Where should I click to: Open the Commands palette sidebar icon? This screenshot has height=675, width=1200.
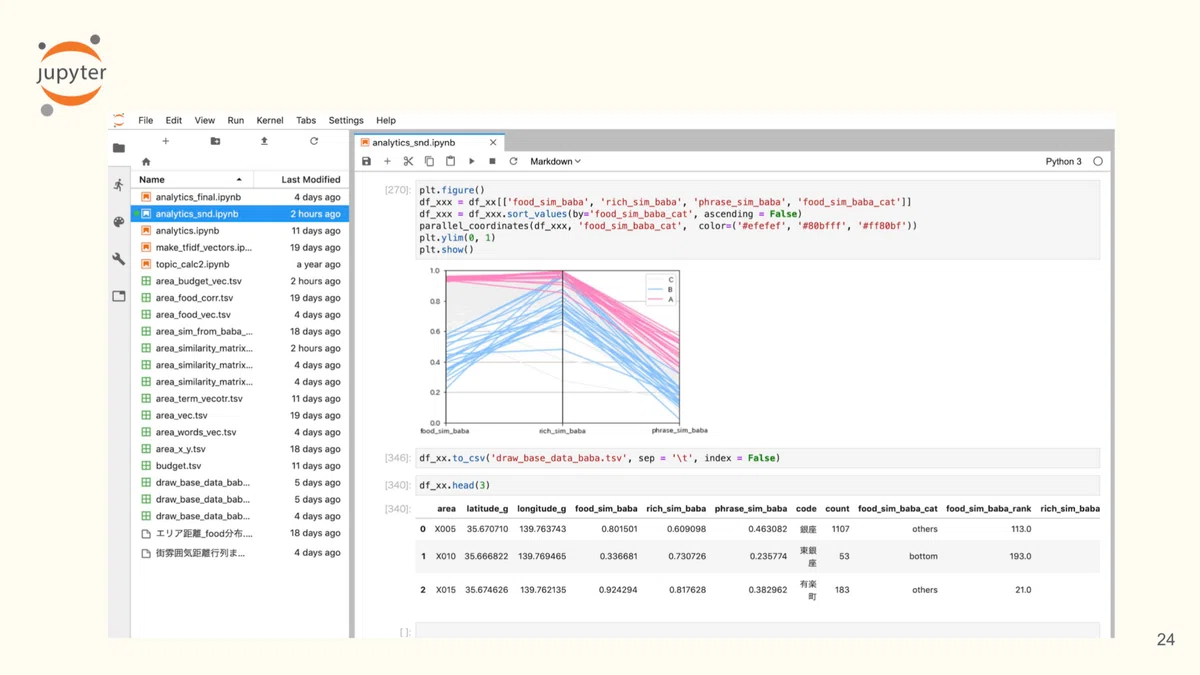[119, 222]
